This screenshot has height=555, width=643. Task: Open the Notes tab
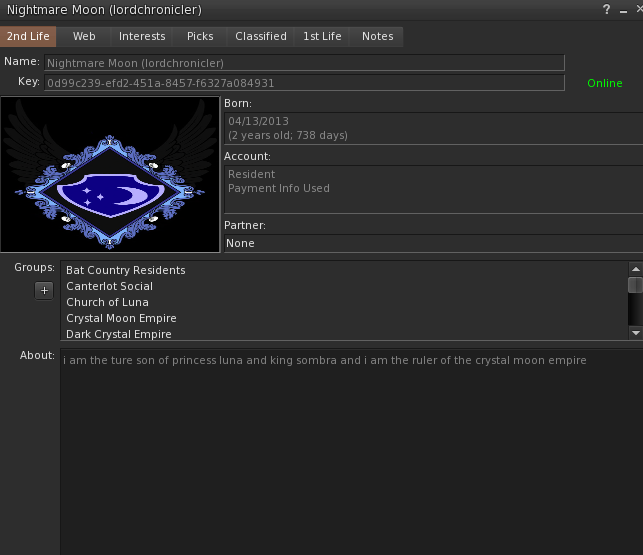[377, 36]
